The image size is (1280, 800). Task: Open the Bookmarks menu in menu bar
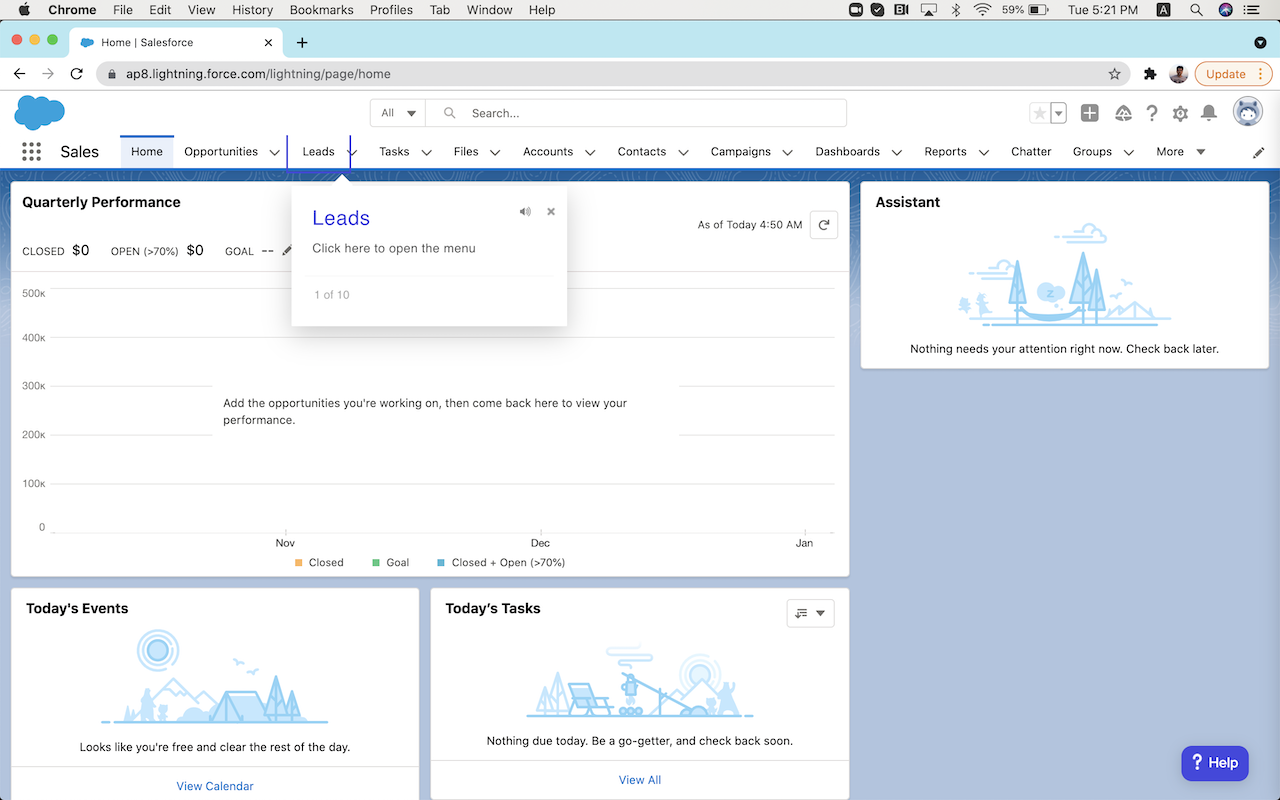tap(321, 10)
